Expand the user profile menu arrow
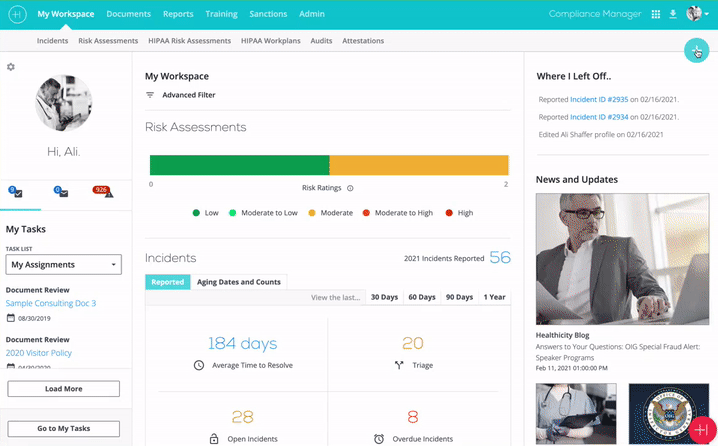This screenshot has width=718, height=446. (x=706, y=15)
